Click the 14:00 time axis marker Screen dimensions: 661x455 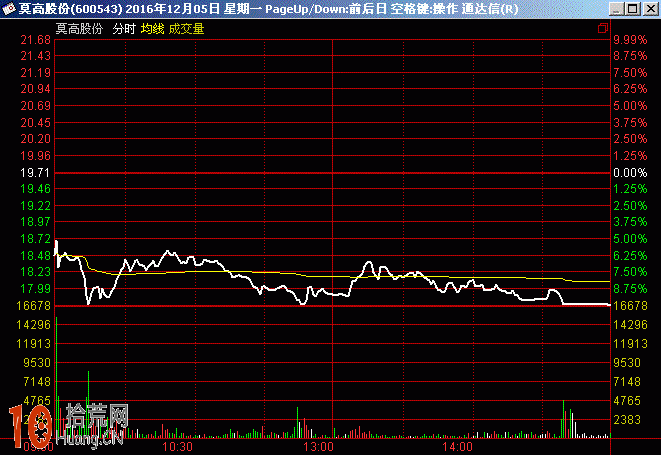[457, 447]
